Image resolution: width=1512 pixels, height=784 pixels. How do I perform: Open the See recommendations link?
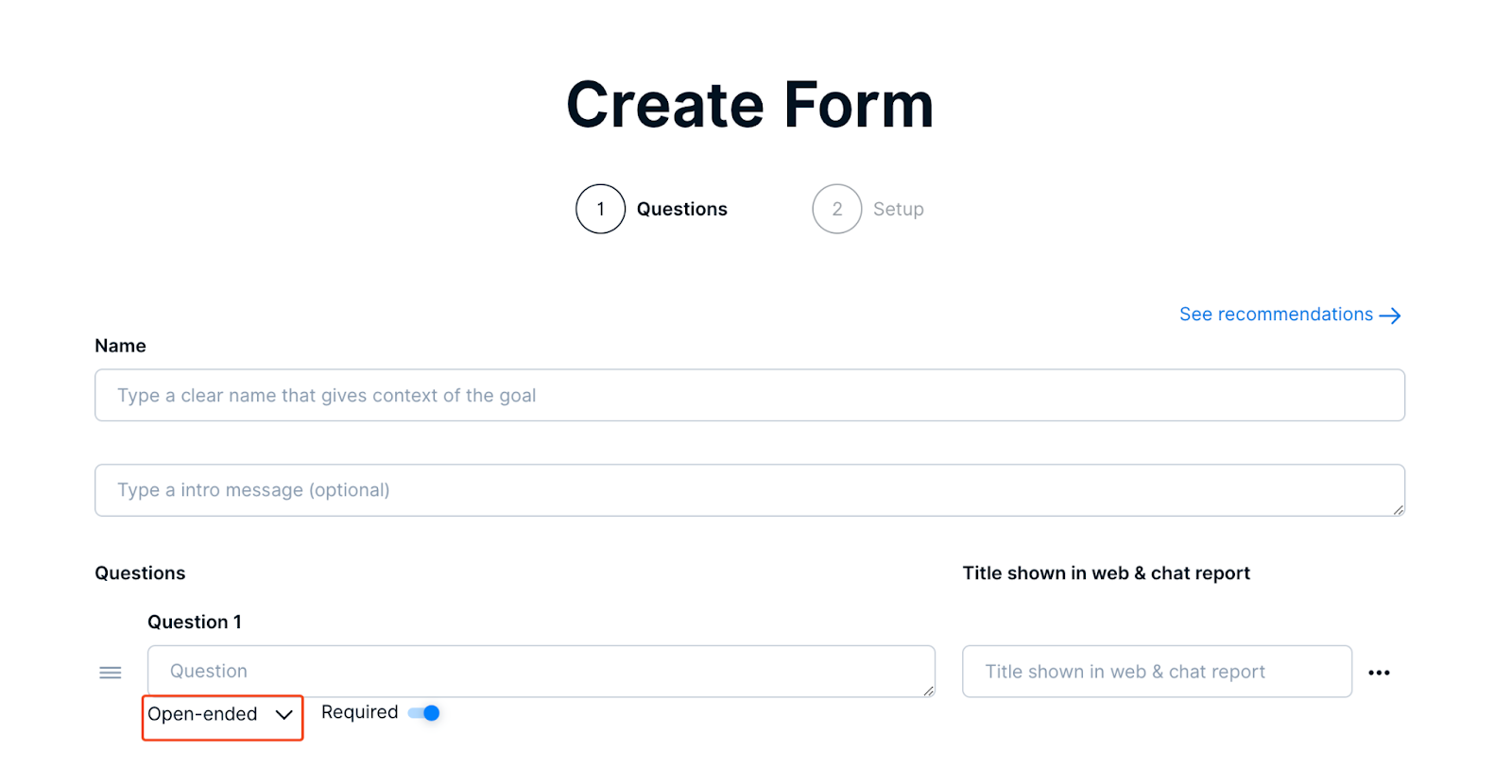(x=1276, y=315)
